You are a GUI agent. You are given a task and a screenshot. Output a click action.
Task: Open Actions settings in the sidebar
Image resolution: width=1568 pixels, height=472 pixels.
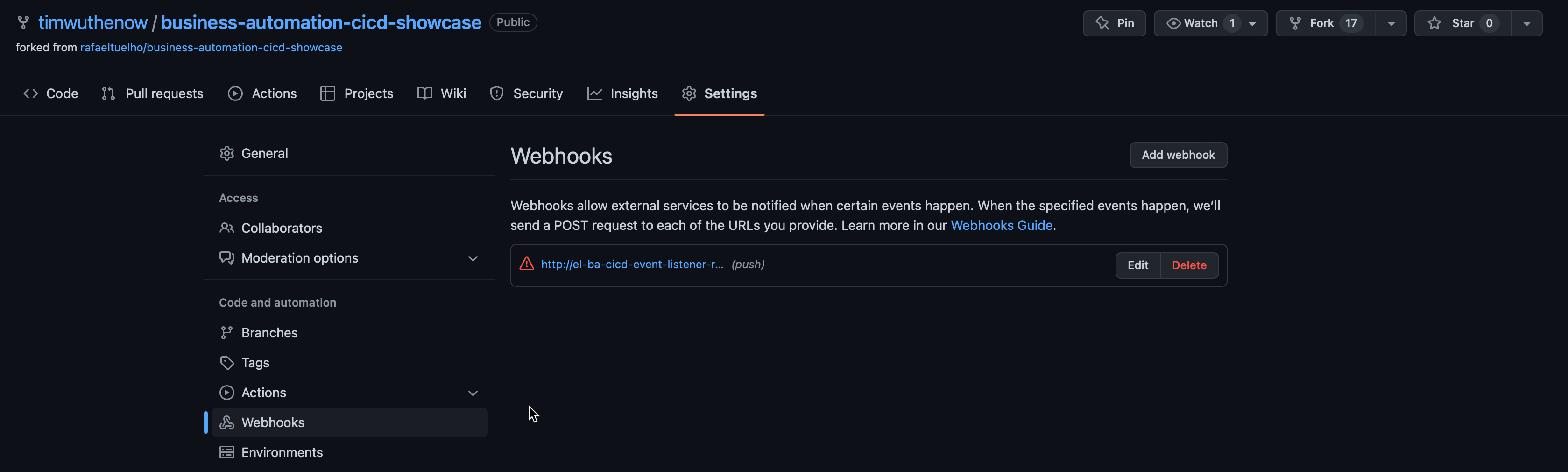click(x=350, y=392)
